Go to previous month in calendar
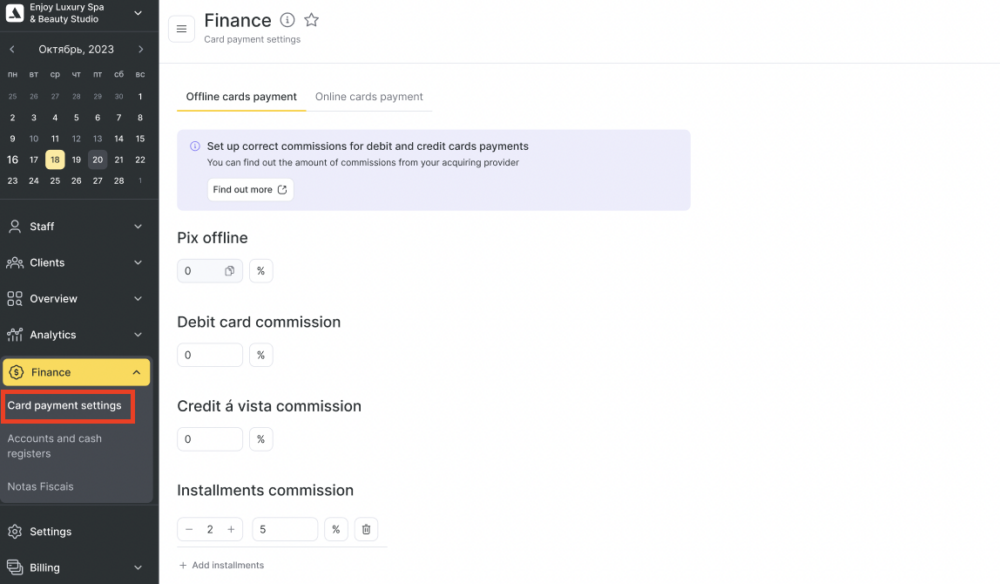1000x584 pixels. 12,49
